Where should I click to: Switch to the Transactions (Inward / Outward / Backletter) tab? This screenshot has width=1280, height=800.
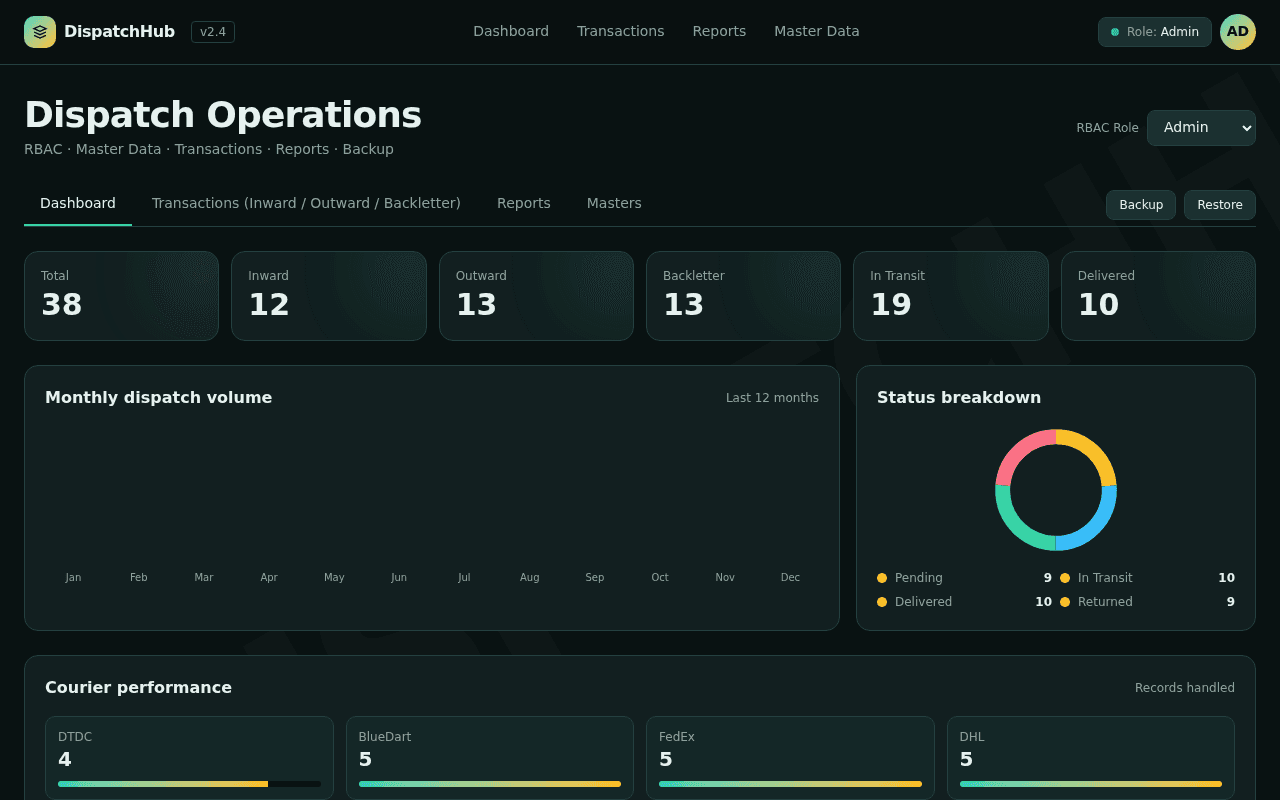click(306, 203)
